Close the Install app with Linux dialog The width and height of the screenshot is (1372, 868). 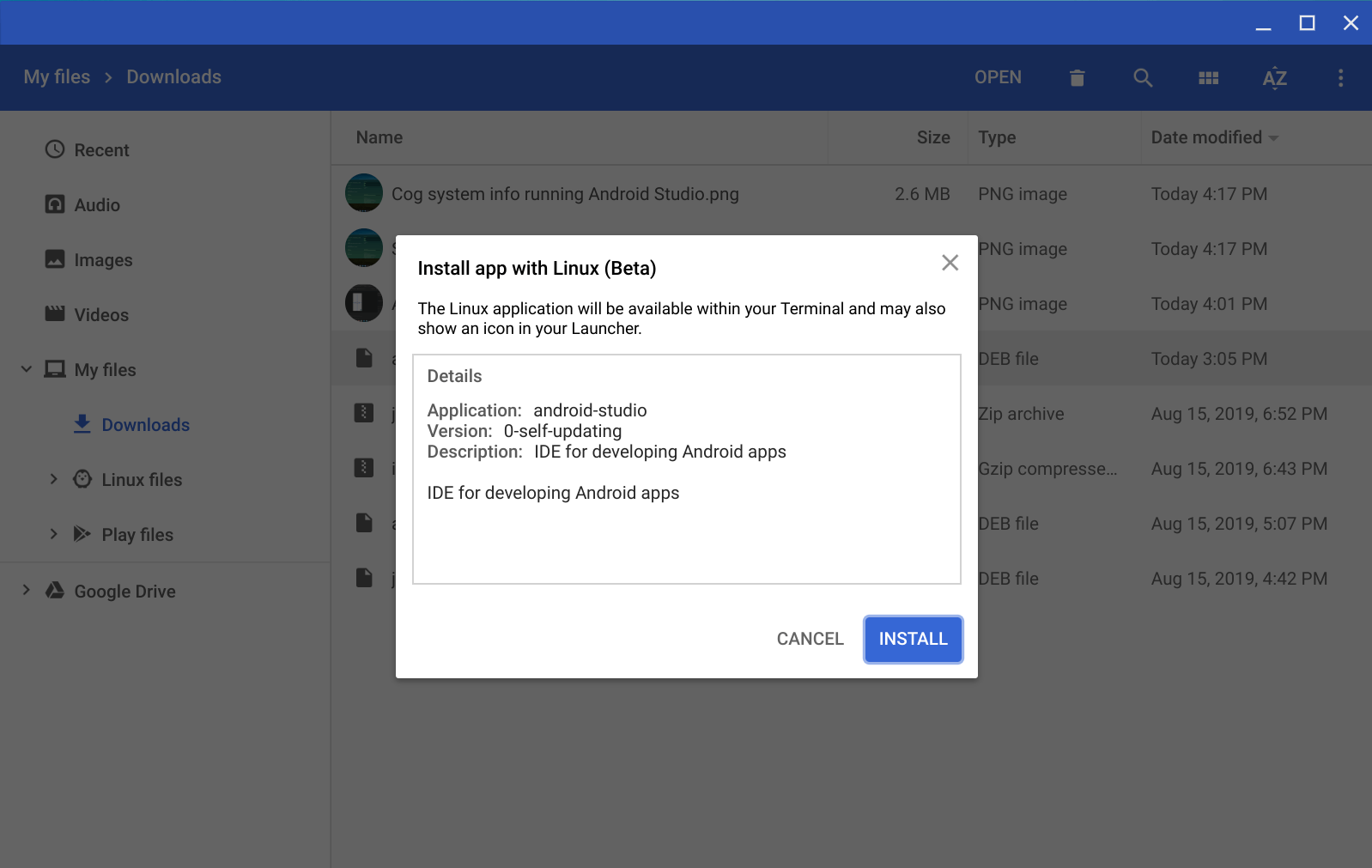click(x=950, y=263)
